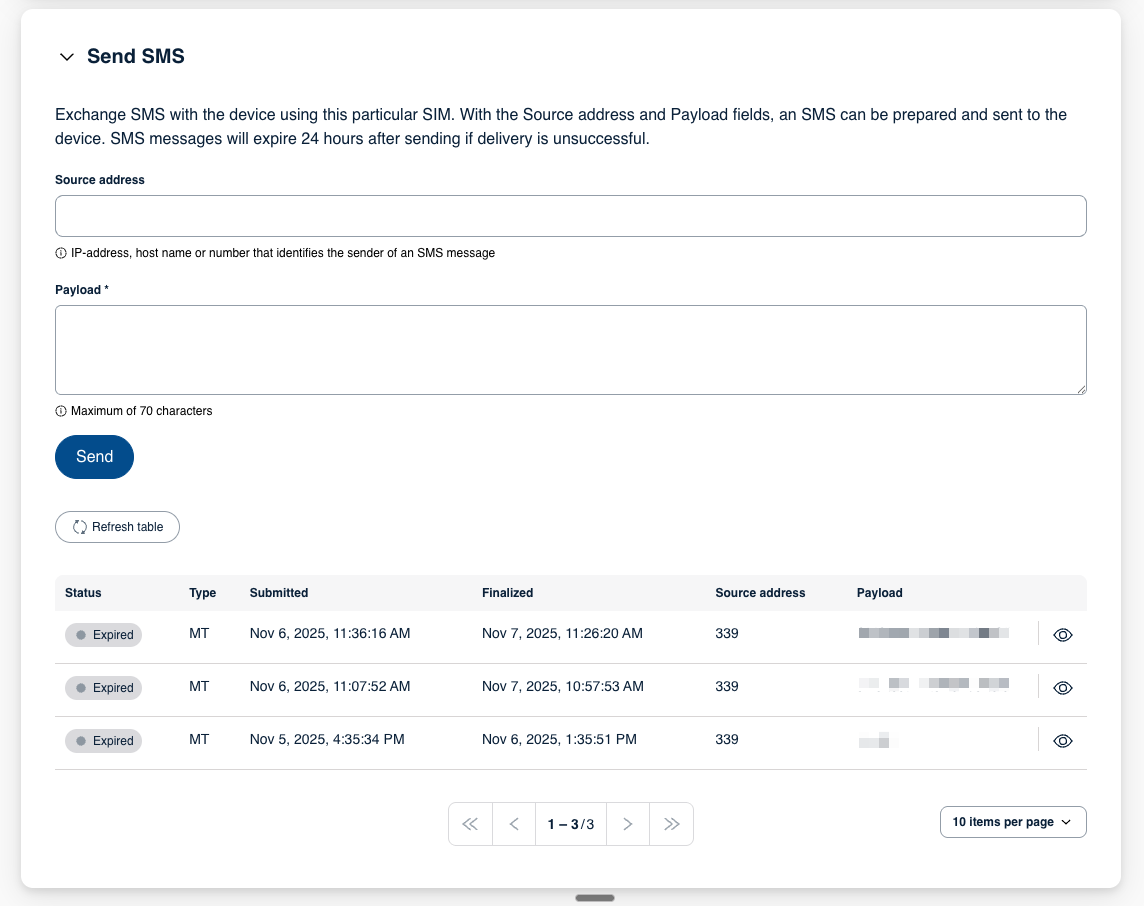1144x906 pixels.
Task: Click the info icon beside Maximum of 70 characters
Action: [x=61, y=411]
